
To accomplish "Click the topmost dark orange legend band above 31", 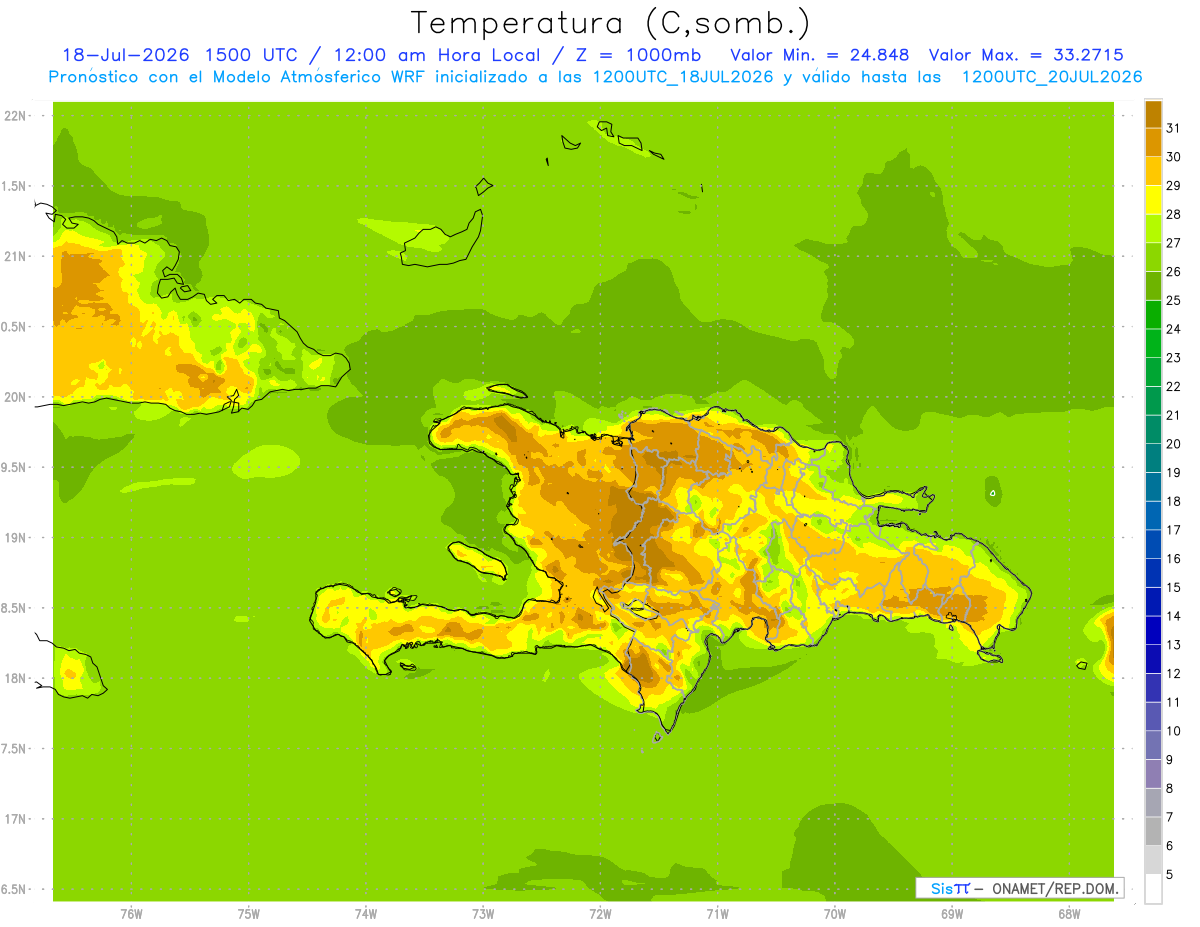I will [1153, 113].
